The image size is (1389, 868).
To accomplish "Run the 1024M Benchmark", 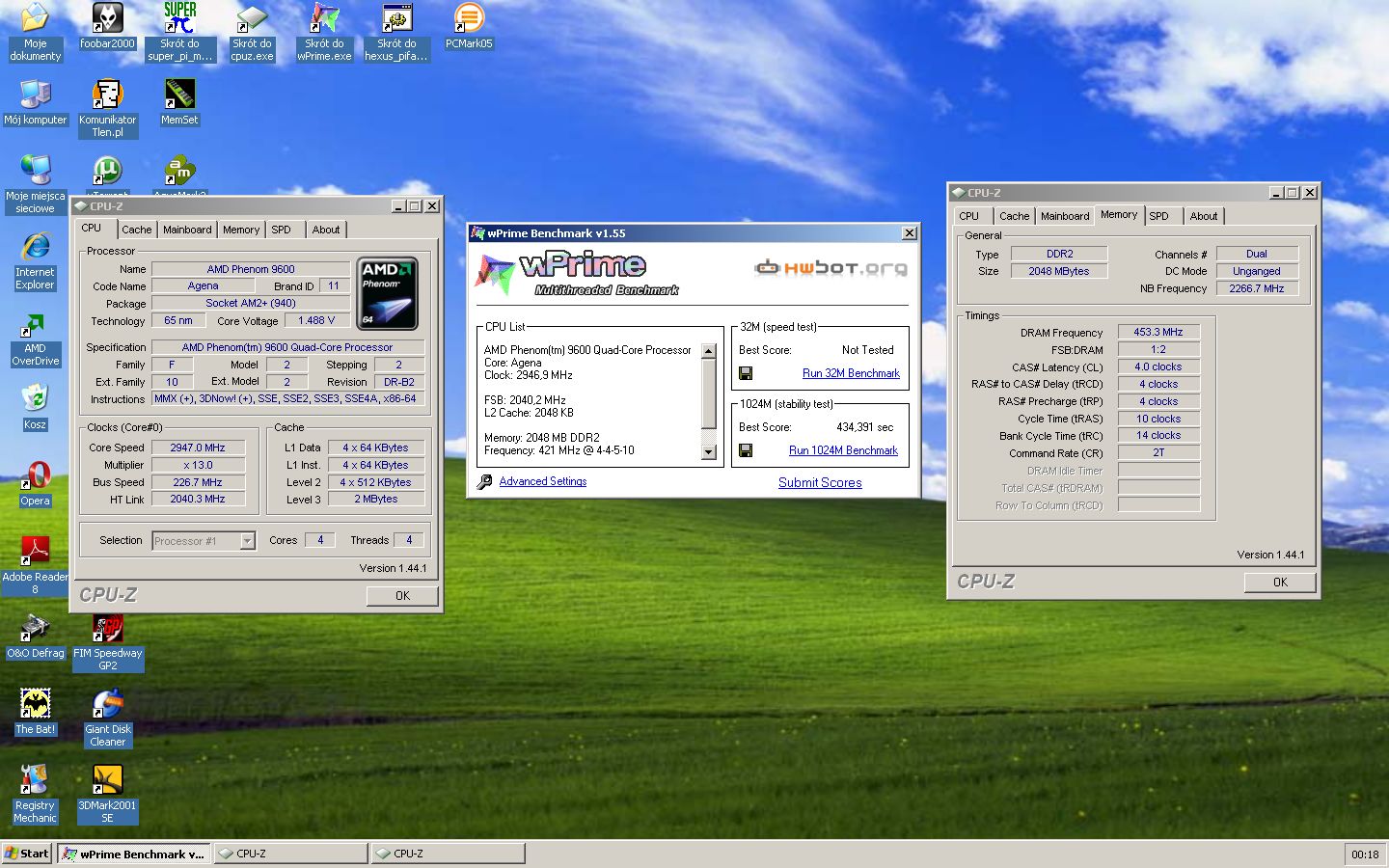I will (x=843, y=450).
